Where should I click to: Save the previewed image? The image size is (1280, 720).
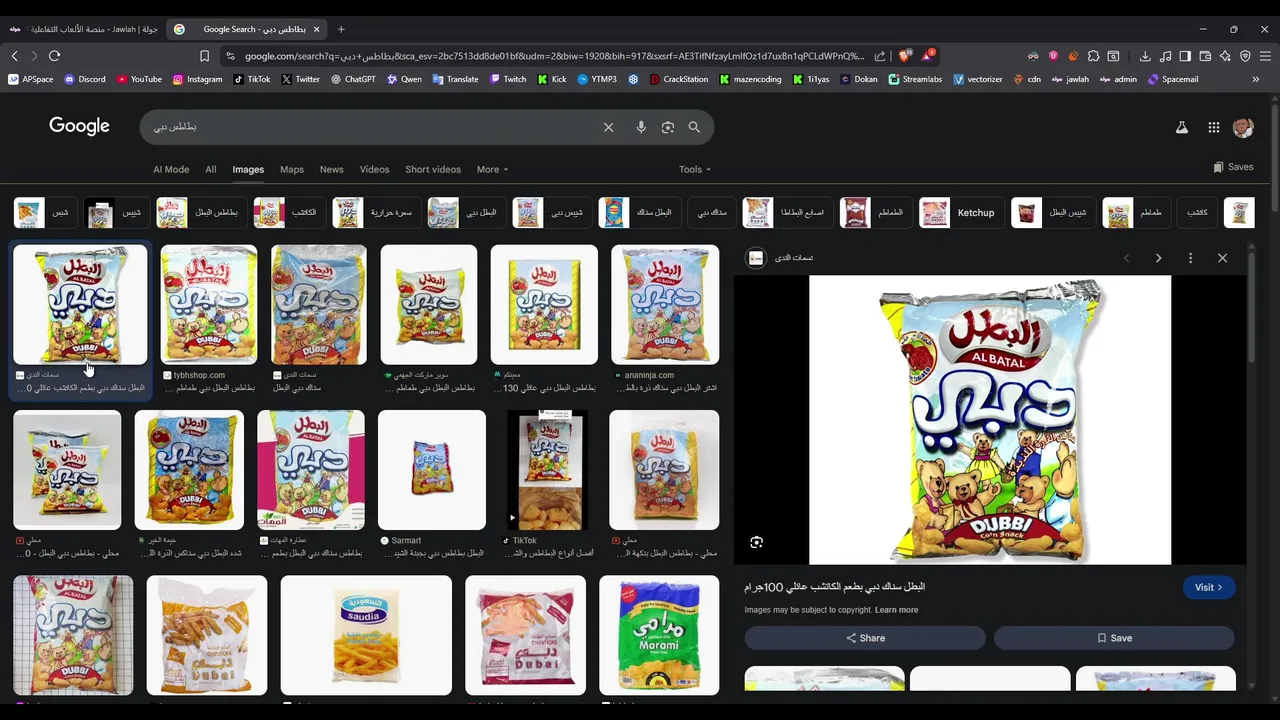[x=1114, y=638]
